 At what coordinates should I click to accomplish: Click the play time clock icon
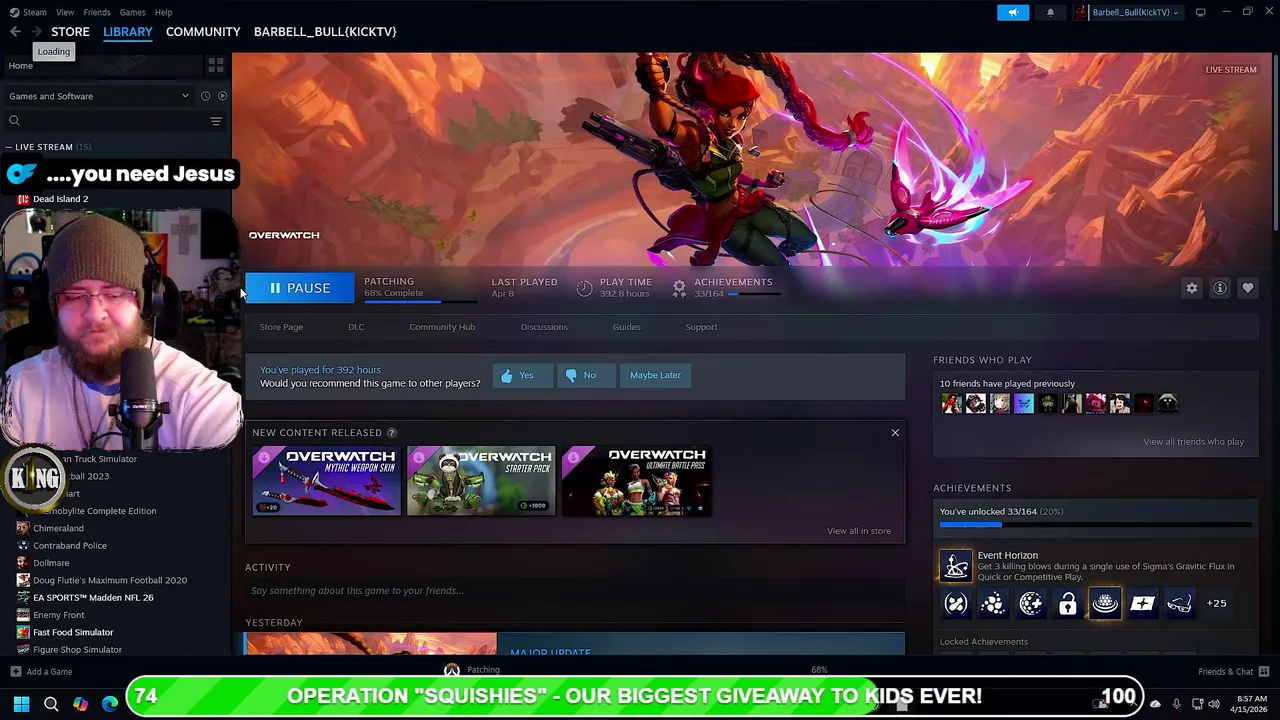click(x=584, y=288)
